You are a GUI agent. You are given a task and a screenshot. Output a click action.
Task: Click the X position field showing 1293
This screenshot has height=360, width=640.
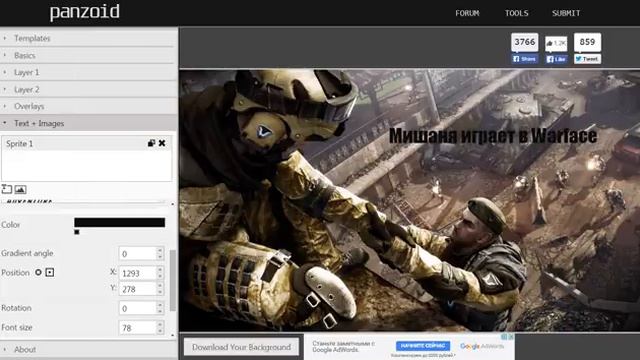(x=138, y=273)
